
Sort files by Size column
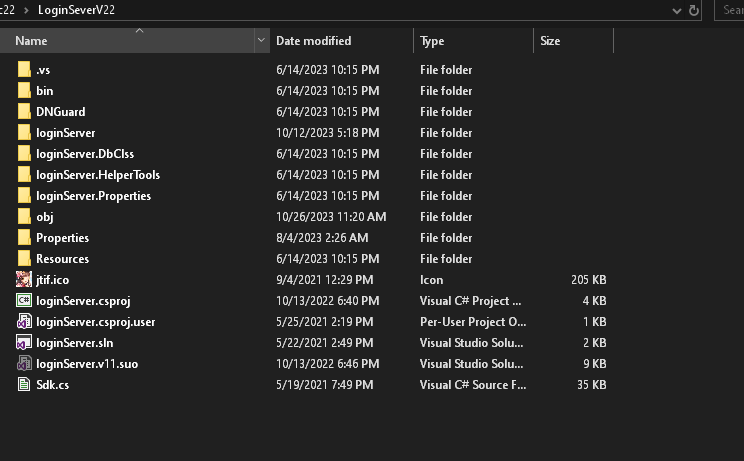point(550,41)
